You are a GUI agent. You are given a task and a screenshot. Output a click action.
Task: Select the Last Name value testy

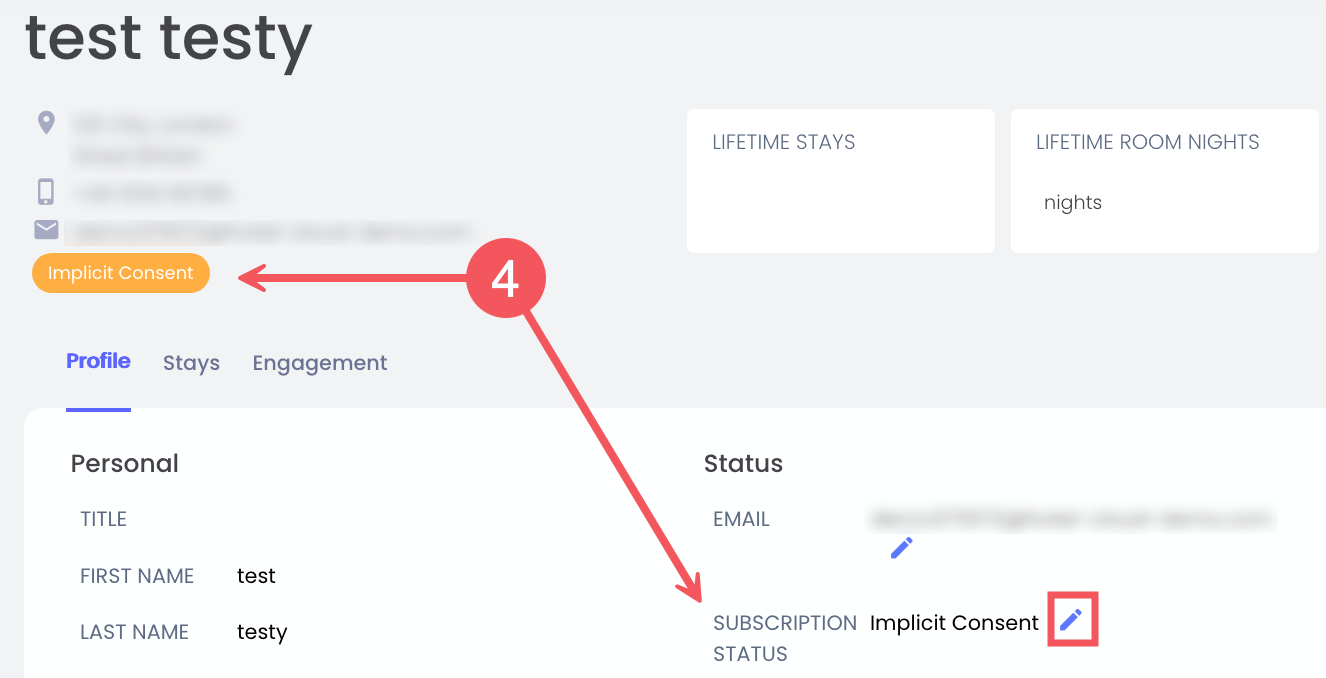click(x=262, y=632)
